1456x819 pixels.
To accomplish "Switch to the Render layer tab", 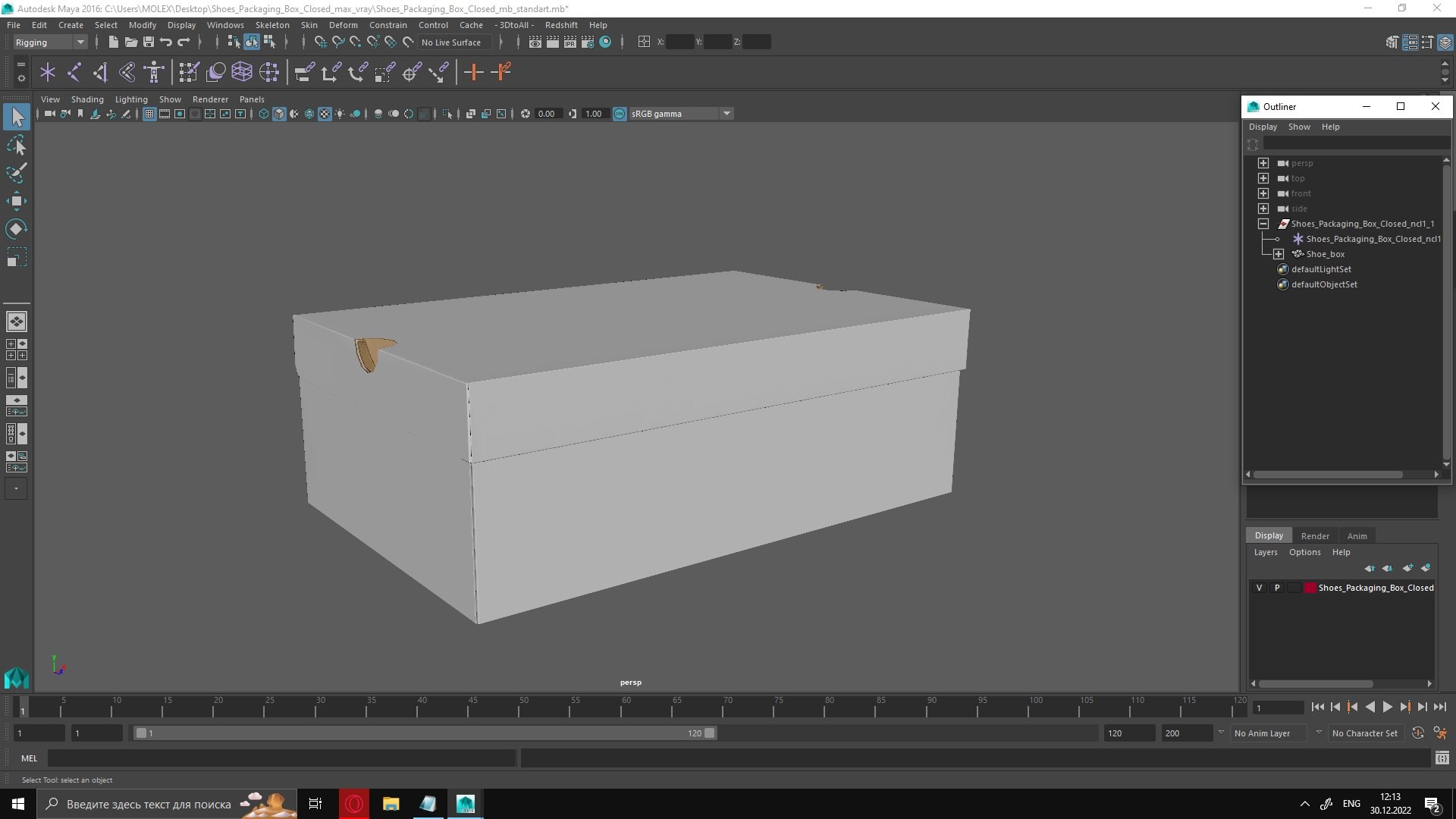I will coord(1315,535).
